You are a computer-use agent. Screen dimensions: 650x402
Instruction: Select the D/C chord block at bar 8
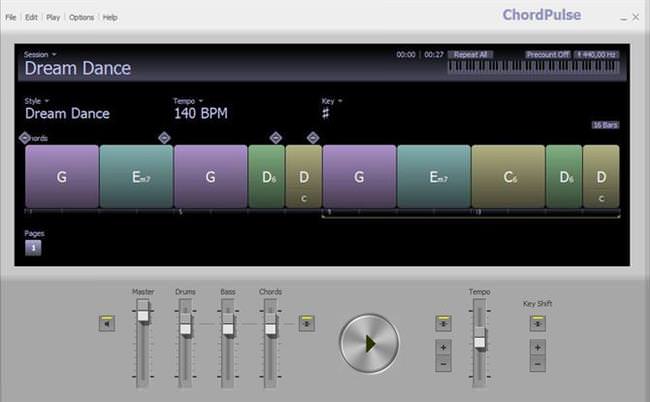[304, 177]
